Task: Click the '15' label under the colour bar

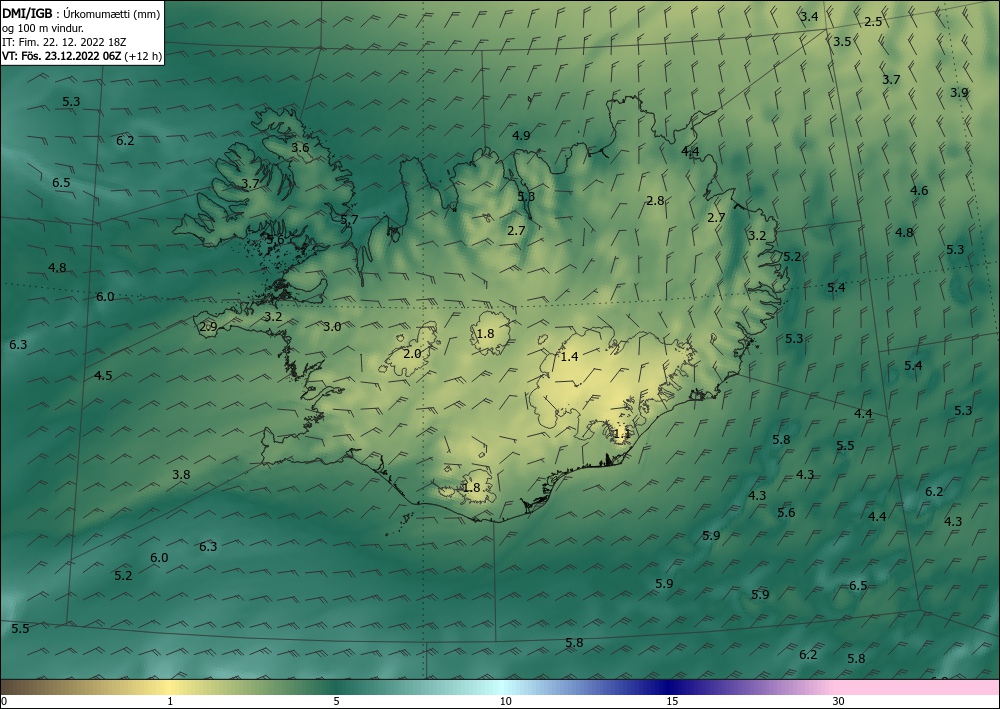Action: [x=672, y=702]
